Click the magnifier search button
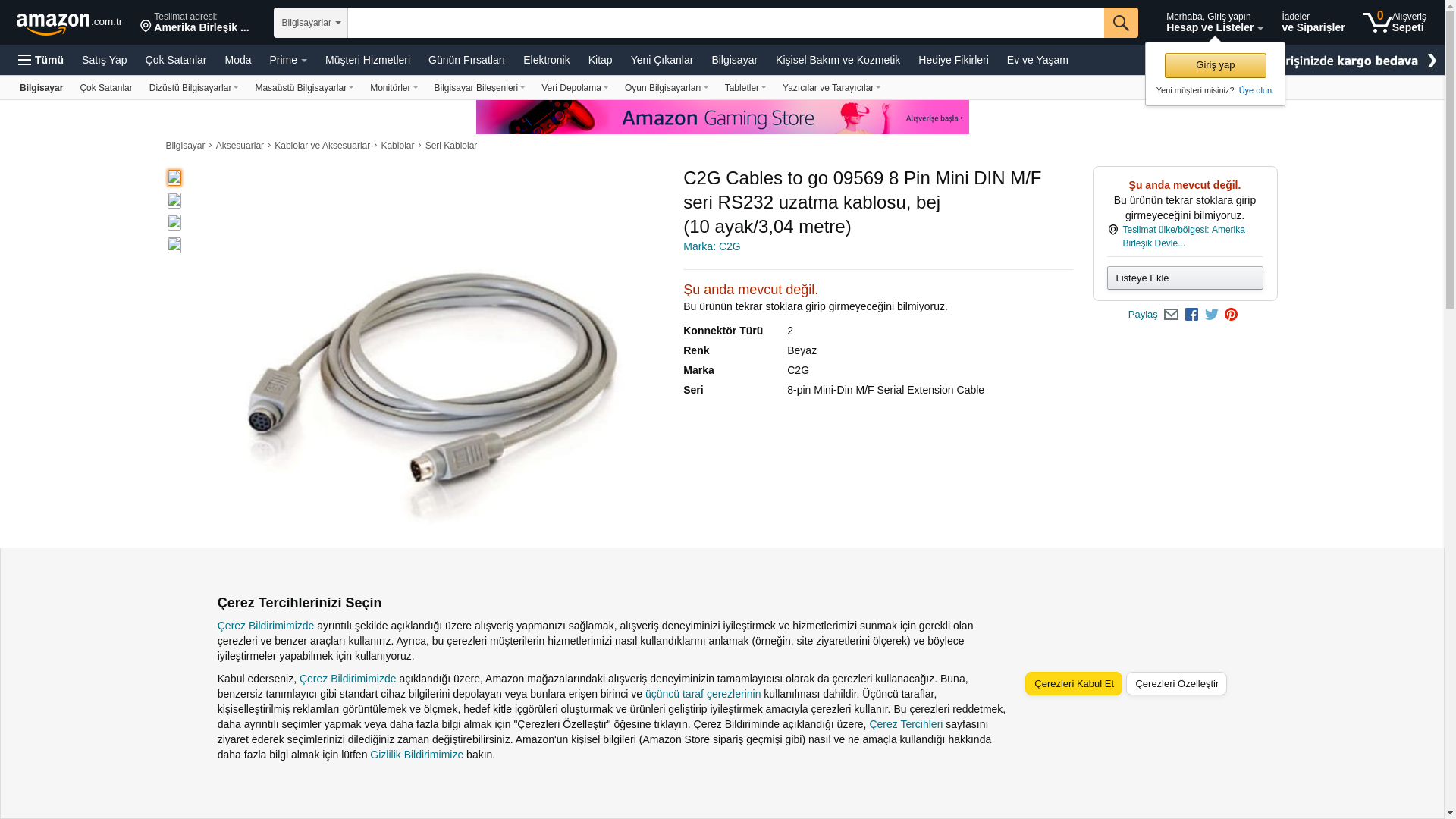 [1121, 23]
